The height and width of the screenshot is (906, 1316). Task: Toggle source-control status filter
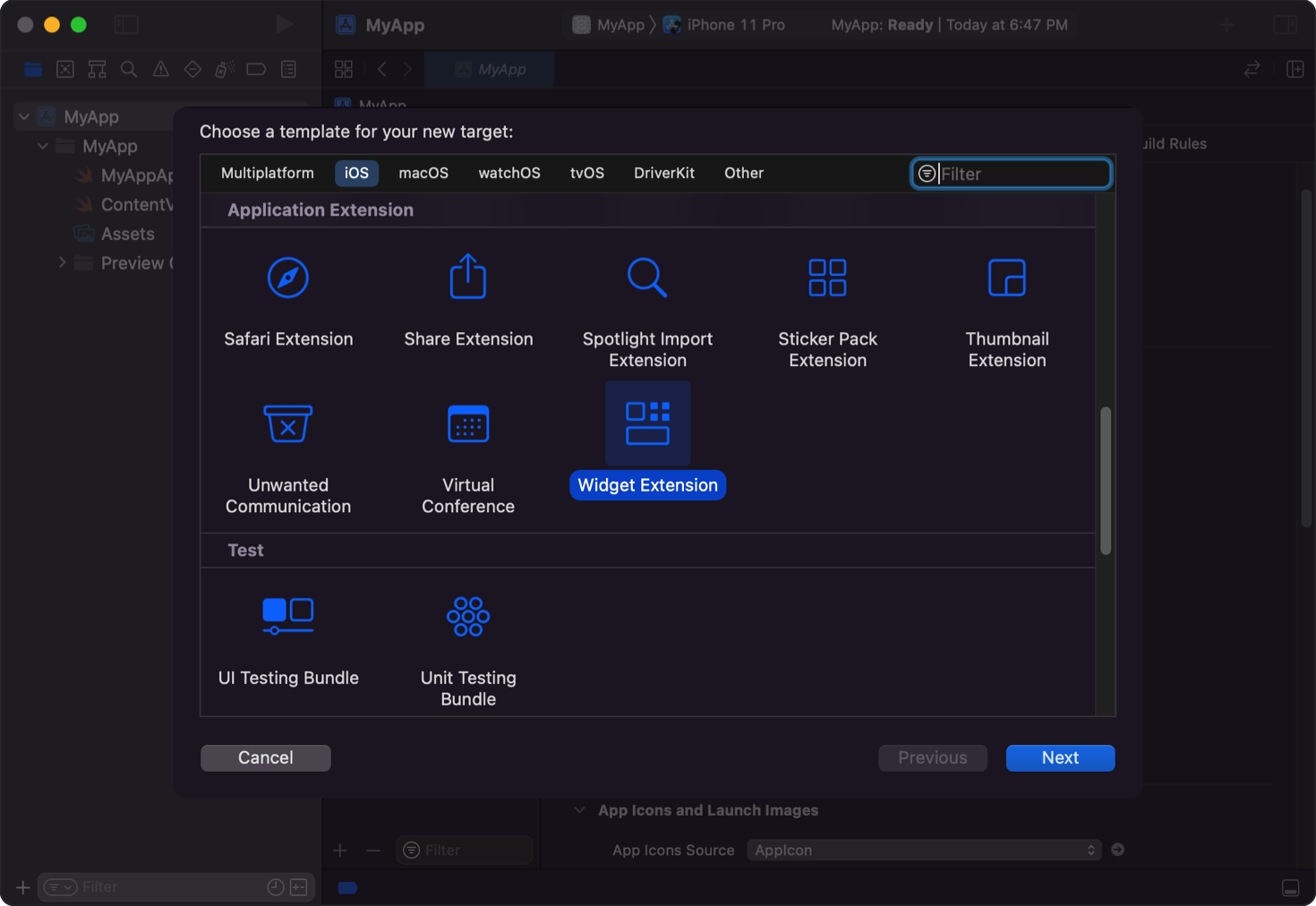tap(299, 887)
